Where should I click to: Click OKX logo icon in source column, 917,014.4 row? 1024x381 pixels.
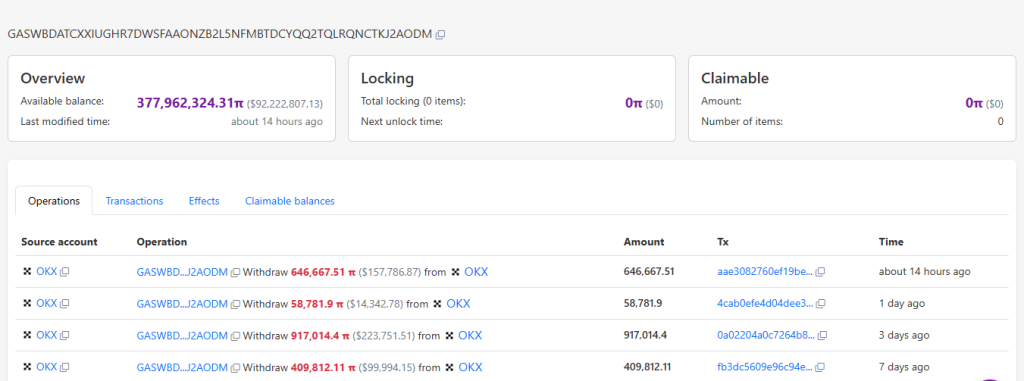tap(27, 335)
